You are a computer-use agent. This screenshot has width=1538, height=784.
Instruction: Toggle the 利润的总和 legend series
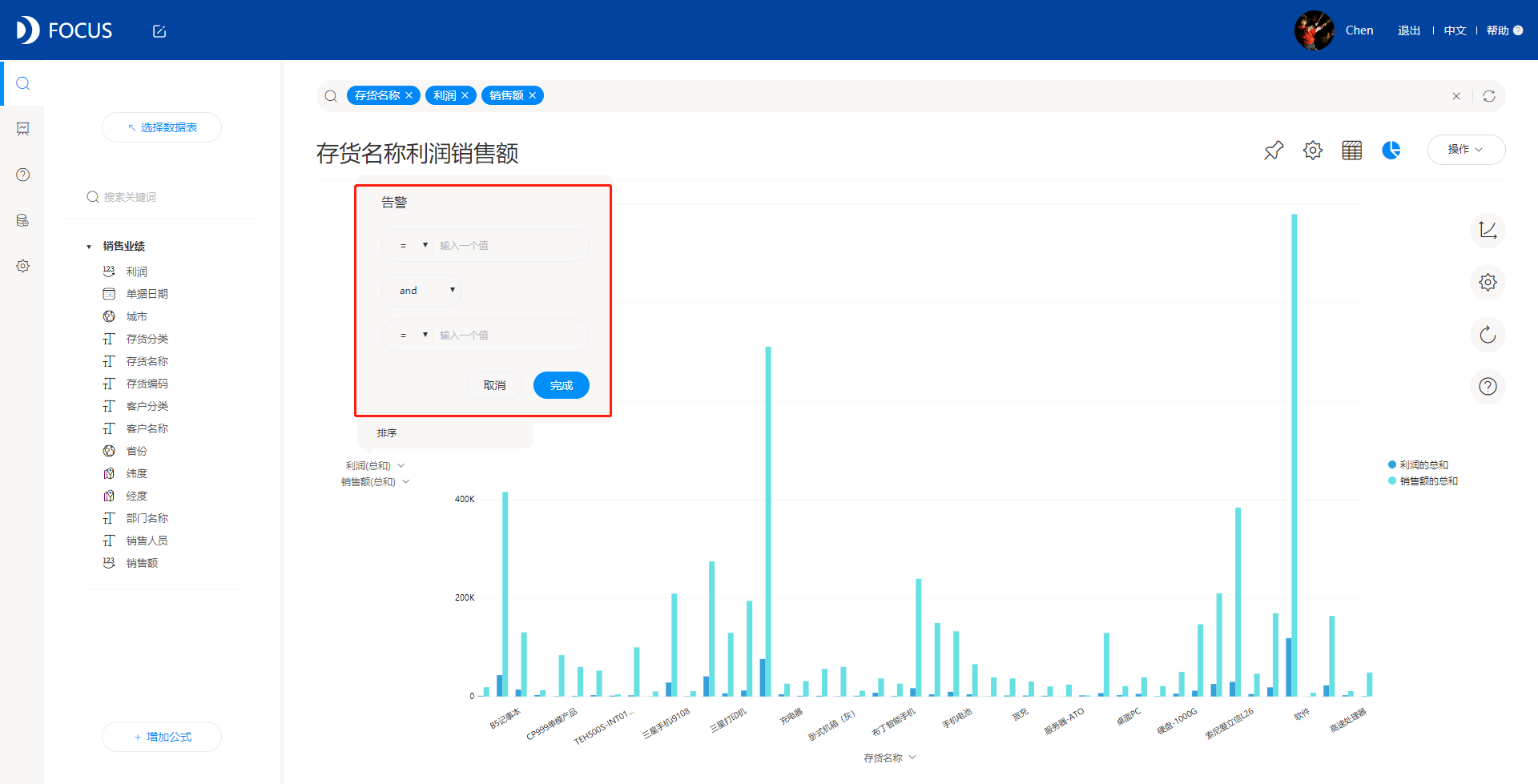1418,464
